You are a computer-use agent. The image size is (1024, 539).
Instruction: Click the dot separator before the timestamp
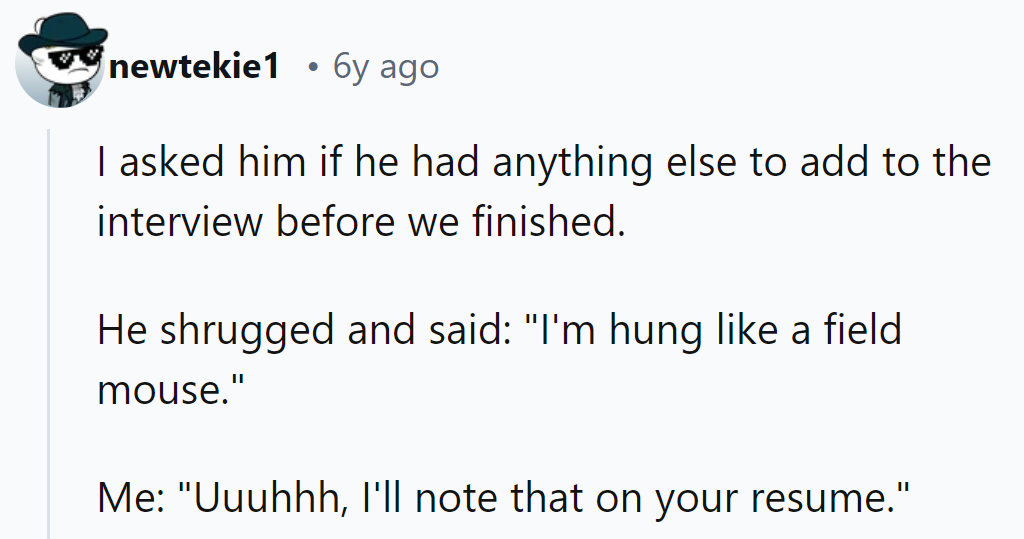(313, 67)
